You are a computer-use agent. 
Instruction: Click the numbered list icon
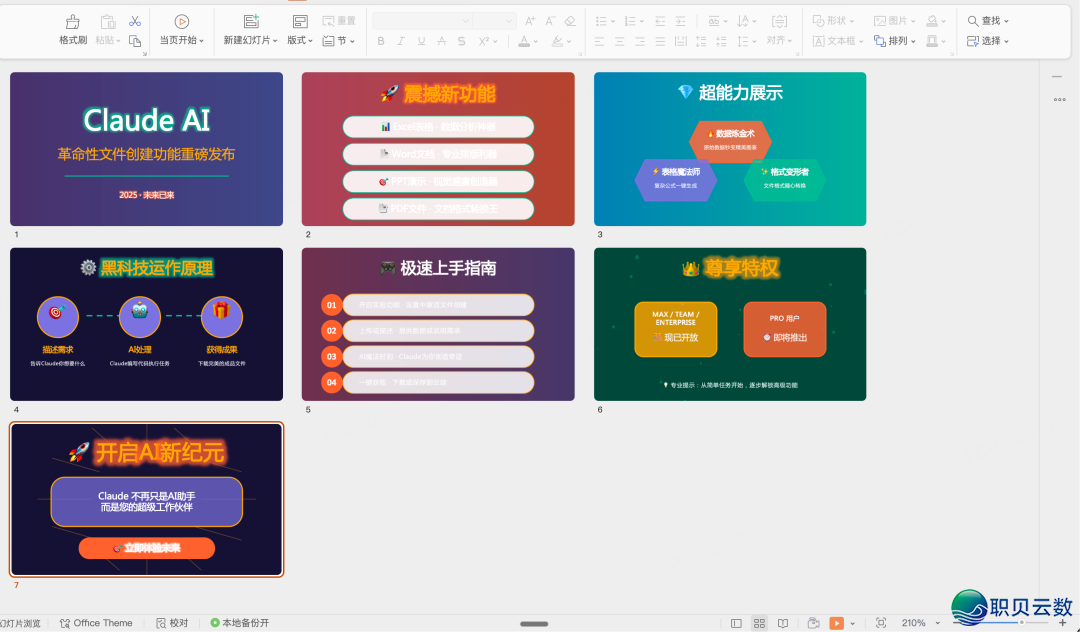[x=630, y=21]
